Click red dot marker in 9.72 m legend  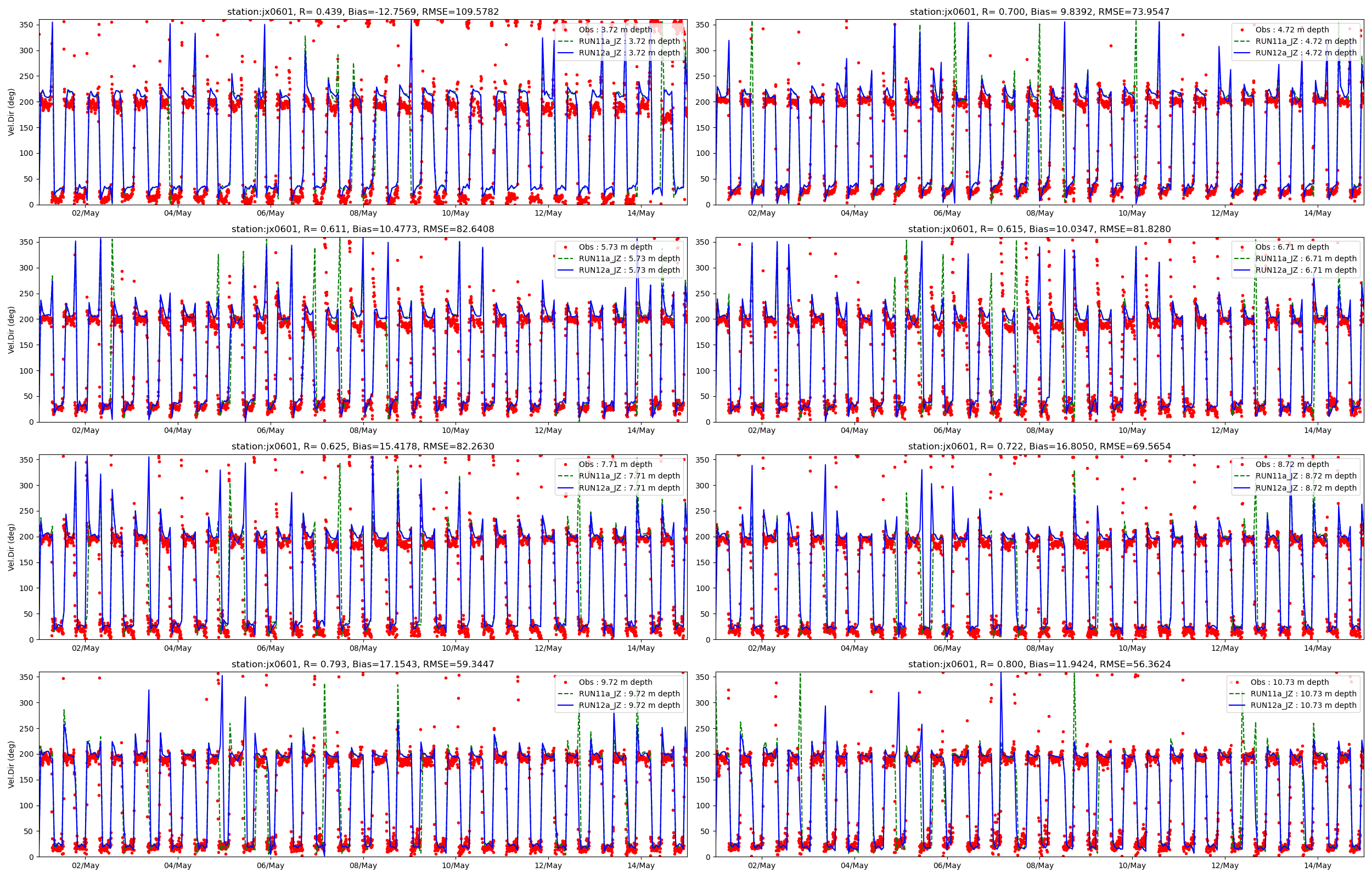[x=565, y=682]
